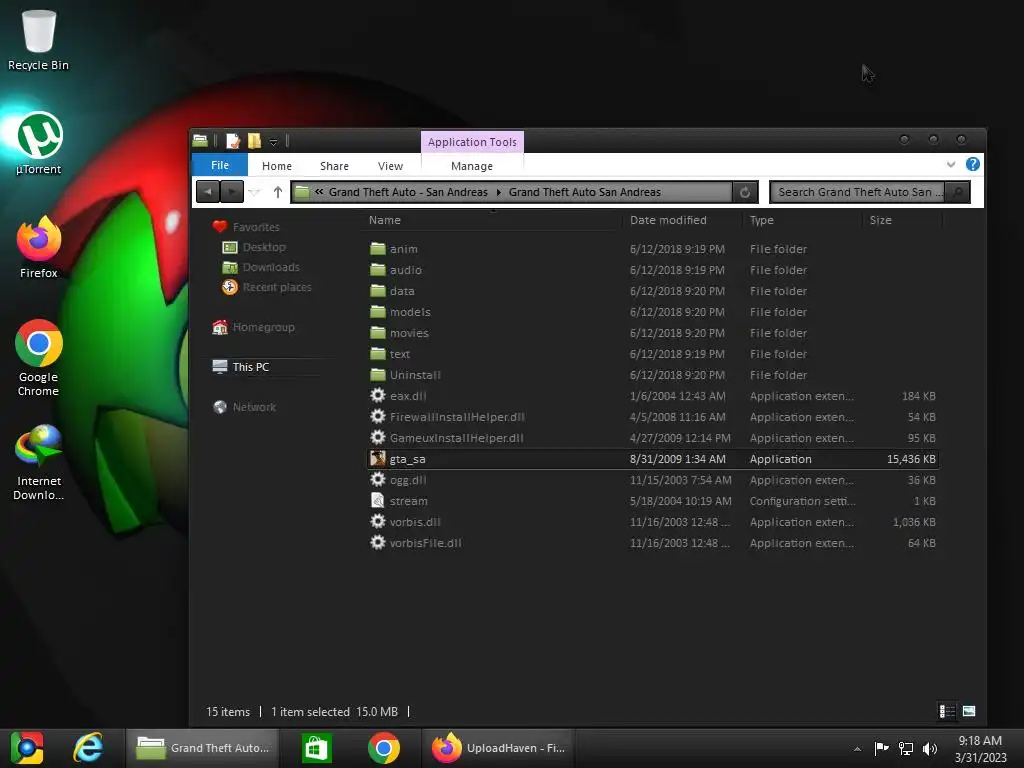
Task: Sort files by Date modified column
Action: tap(682, 220)
